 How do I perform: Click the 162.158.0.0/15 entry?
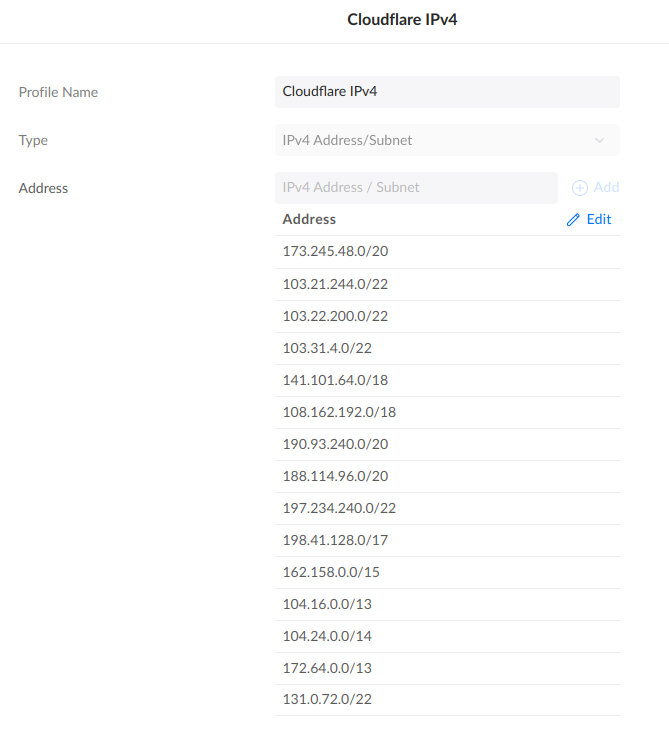331,572
